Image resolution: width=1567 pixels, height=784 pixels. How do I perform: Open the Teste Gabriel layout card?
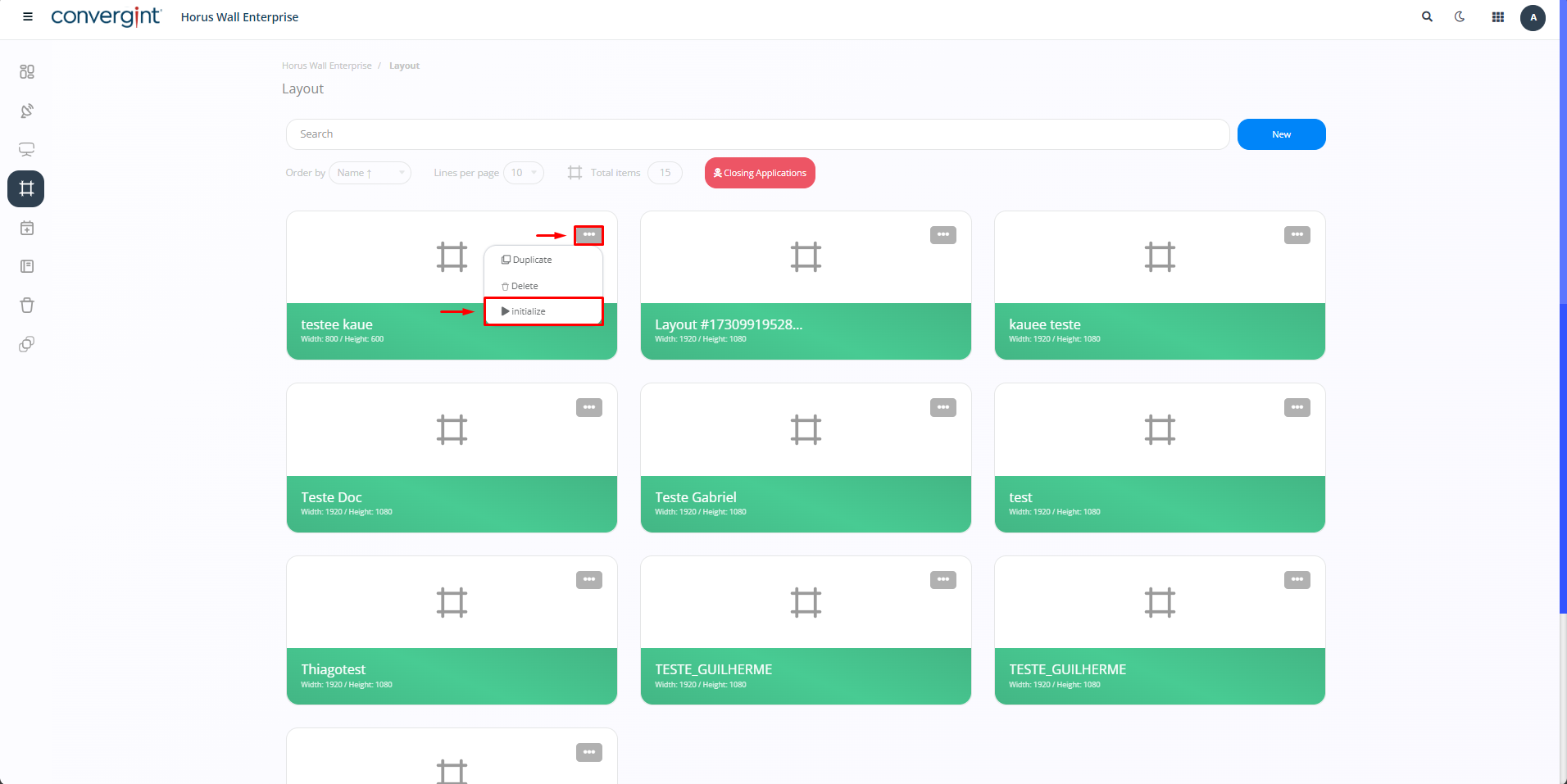pos(806,457)
